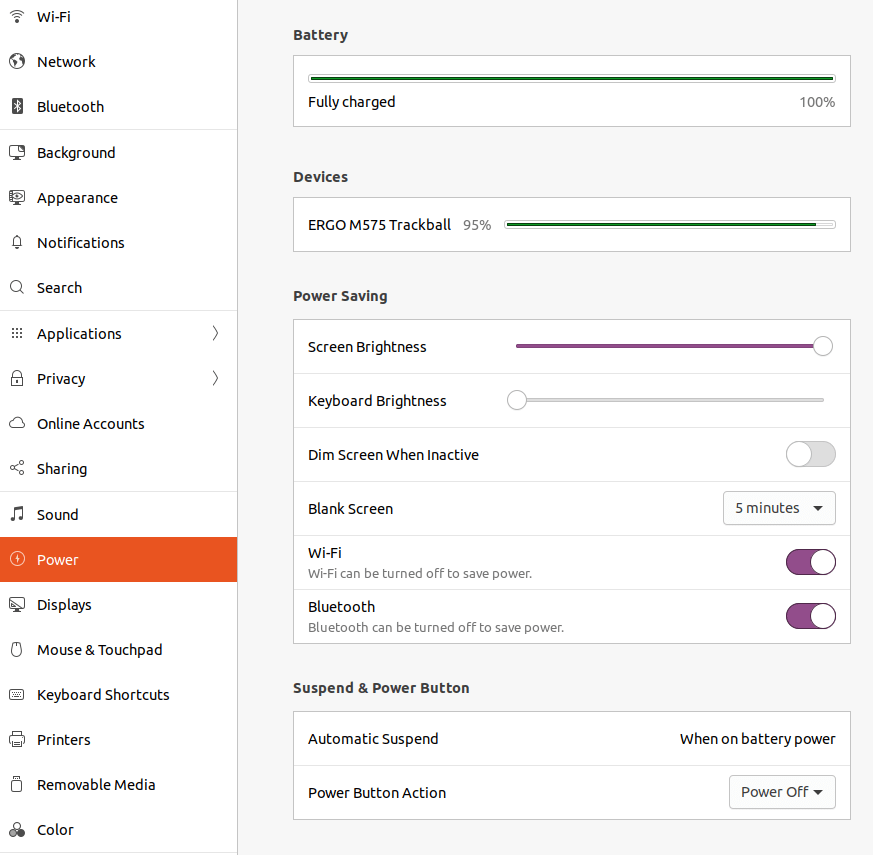Open the Blank Screen 5 minutes dropdown
The image size is (873, 855).
[779, 508]
